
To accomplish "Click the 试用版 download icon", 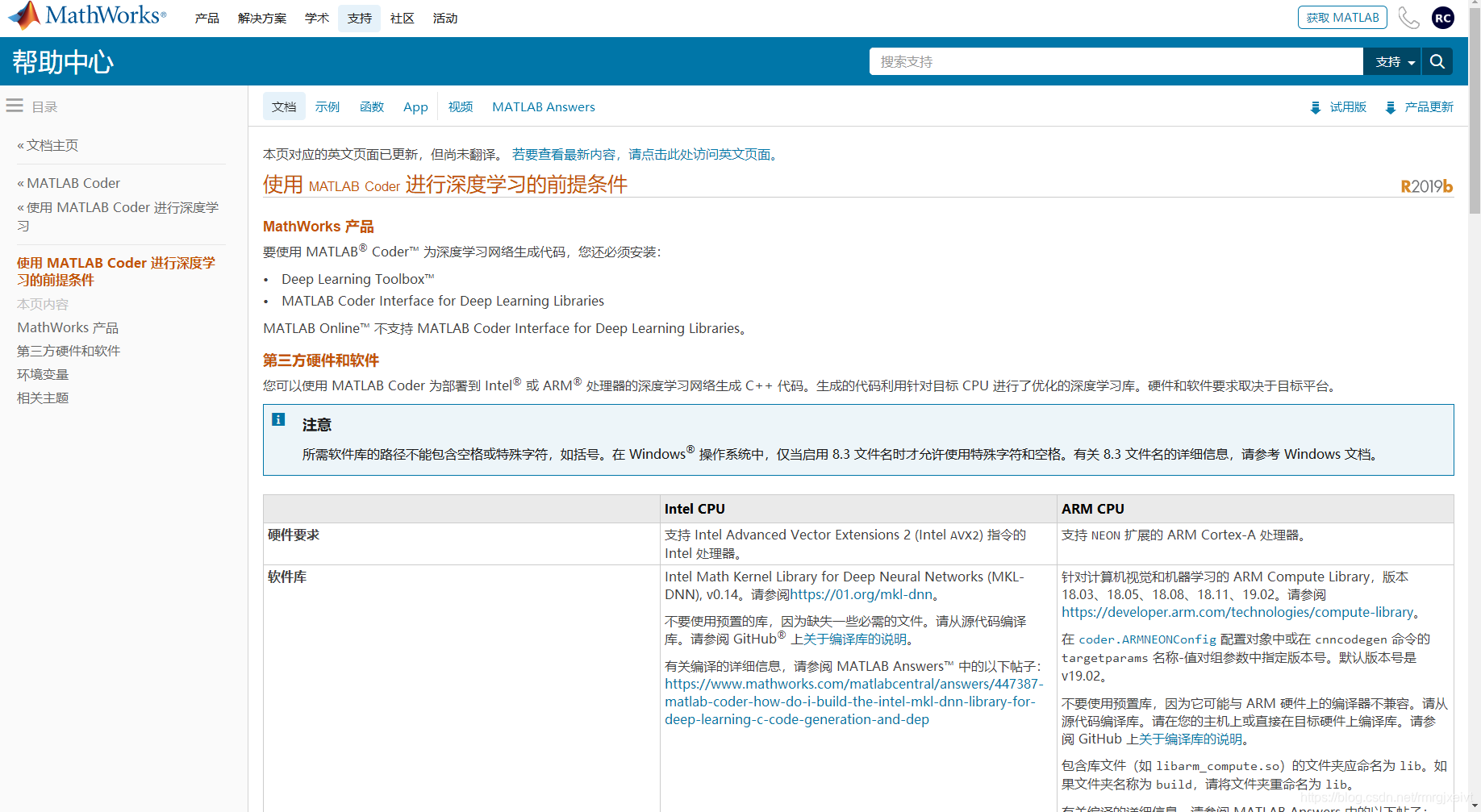I will pyautogui.click(x=1315, y=107).
